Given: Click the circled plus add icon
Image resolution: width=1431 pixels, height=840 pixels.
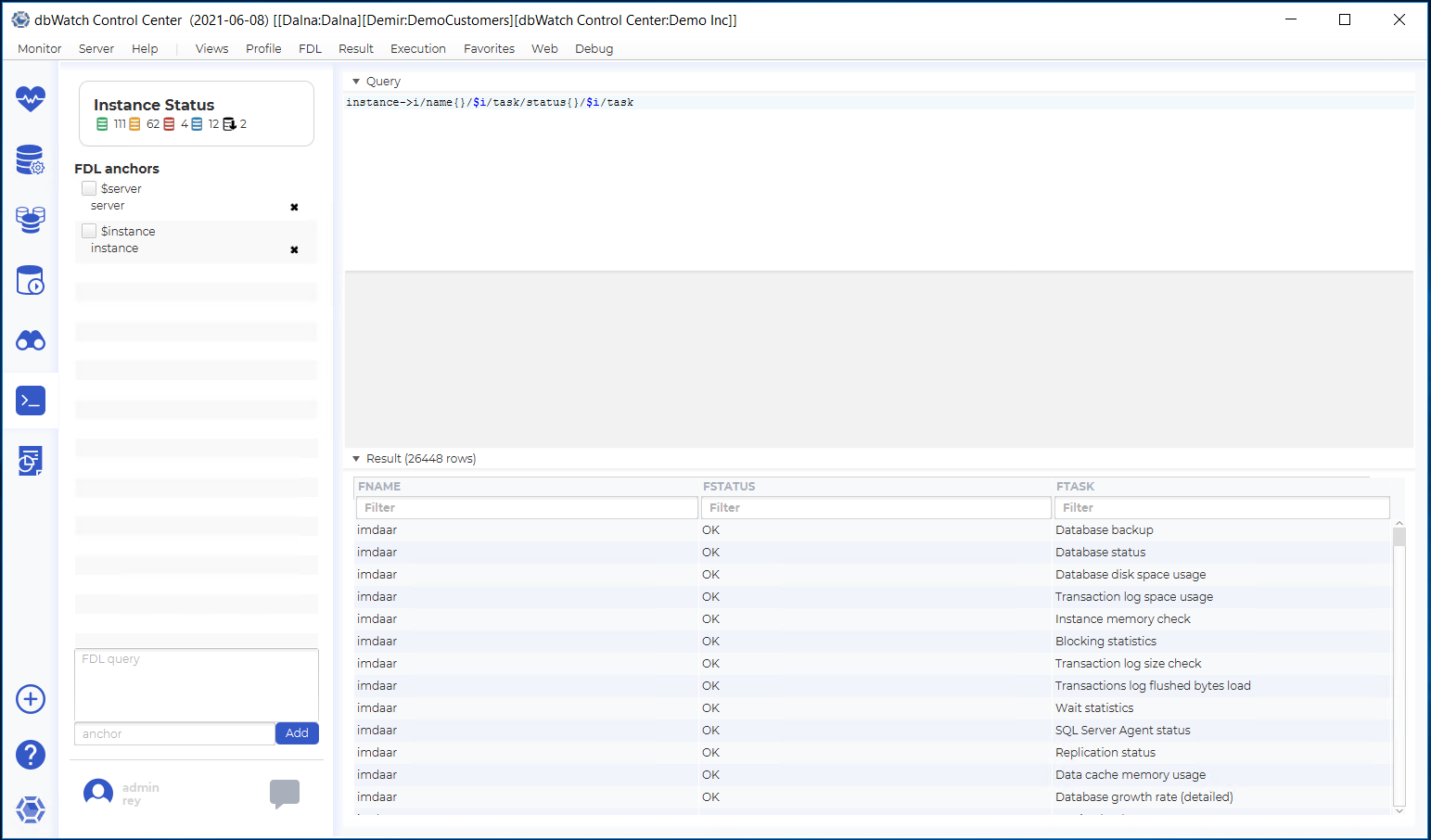Looking at the screenshot, I should (x=31, y=699).
